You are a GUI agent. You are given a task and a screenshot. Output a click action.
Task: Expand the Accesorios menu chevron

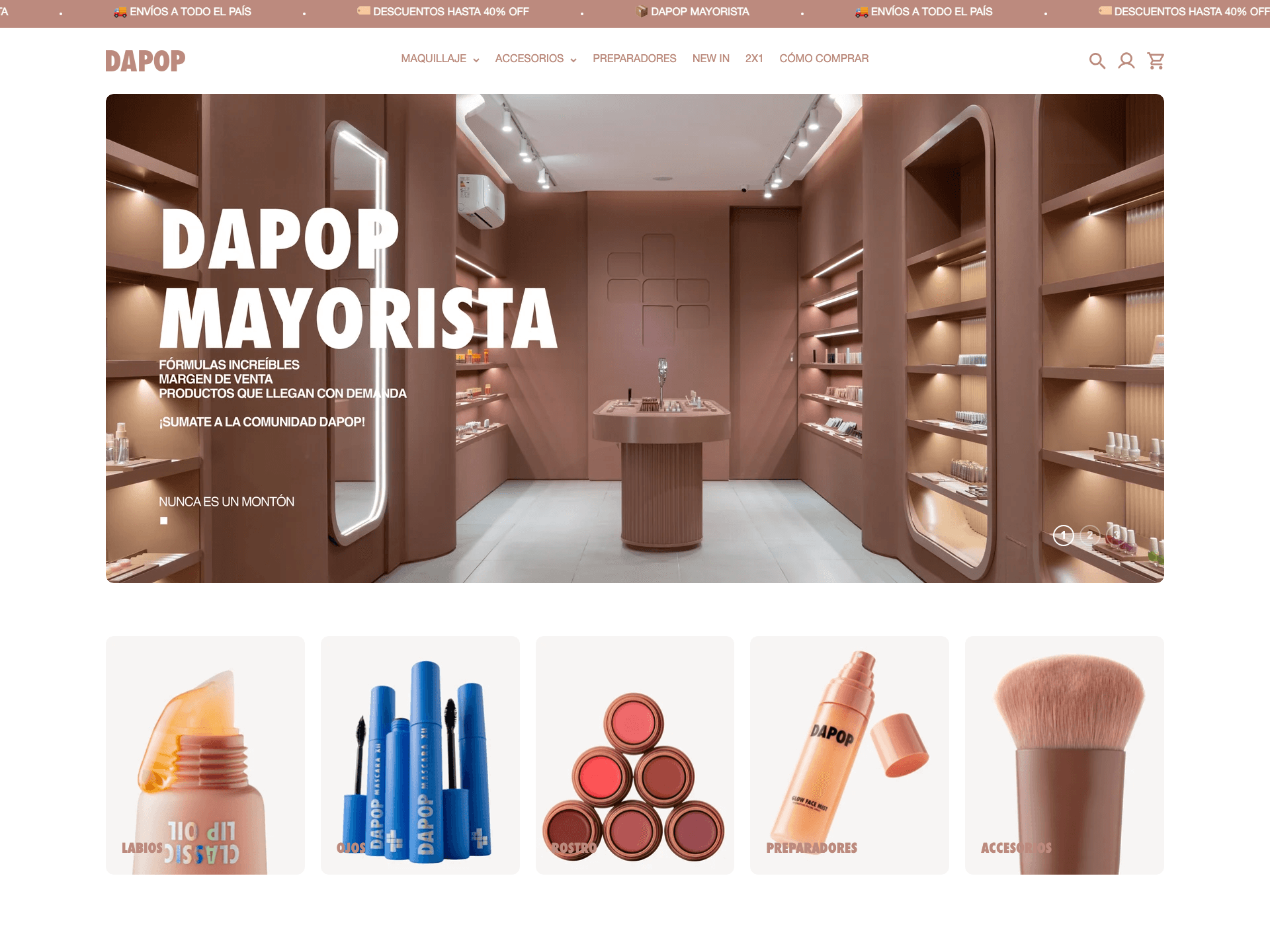pyautogui.click(x=573, y=60)
